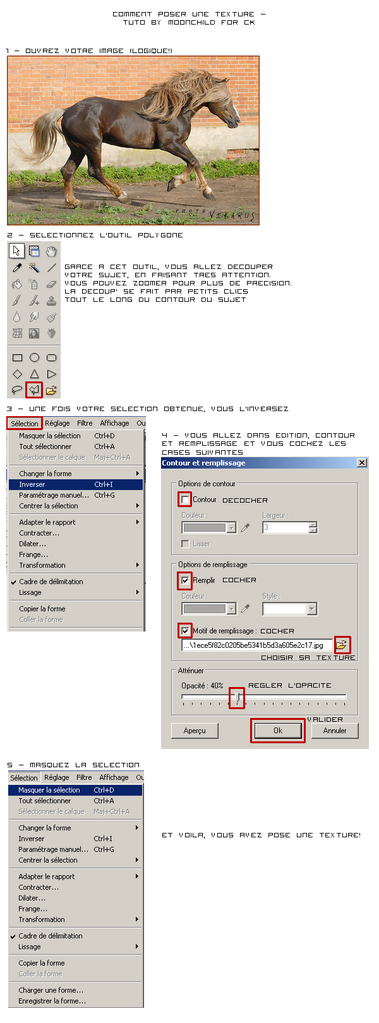Click the Largeur width field
Image resolution: width=379 pixels, height=1023 pixels.
285,528
